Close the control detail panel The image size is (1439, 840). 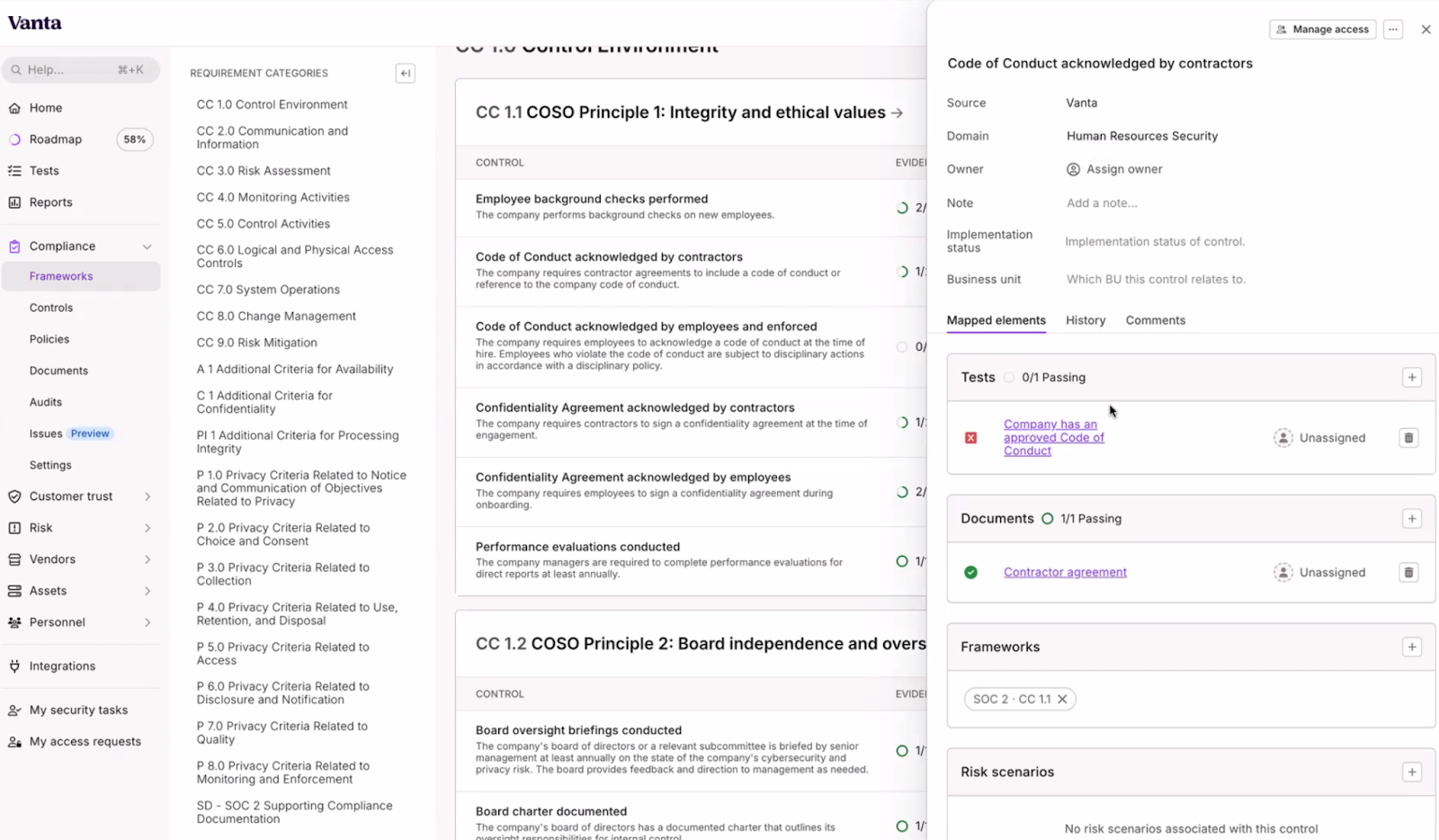[x=1426, y=30]
